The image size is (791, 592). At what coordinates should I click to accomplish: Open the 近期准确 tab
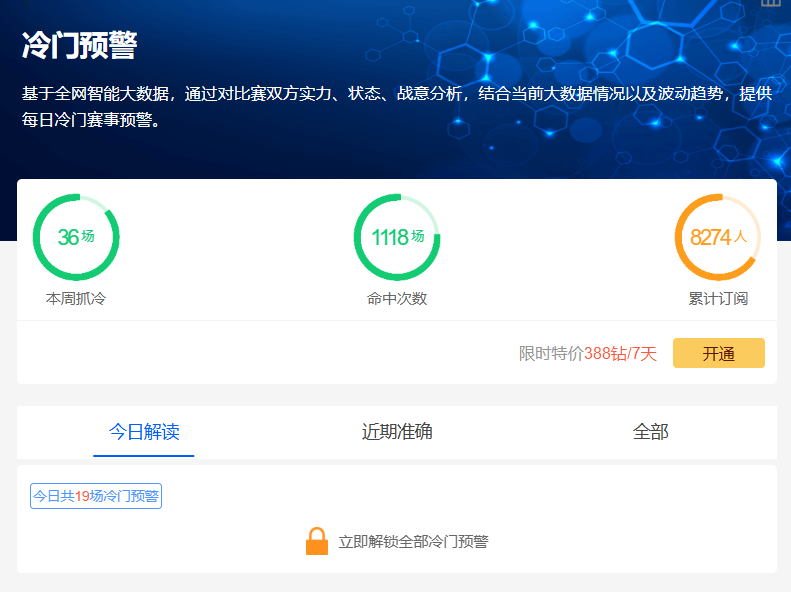397,432
